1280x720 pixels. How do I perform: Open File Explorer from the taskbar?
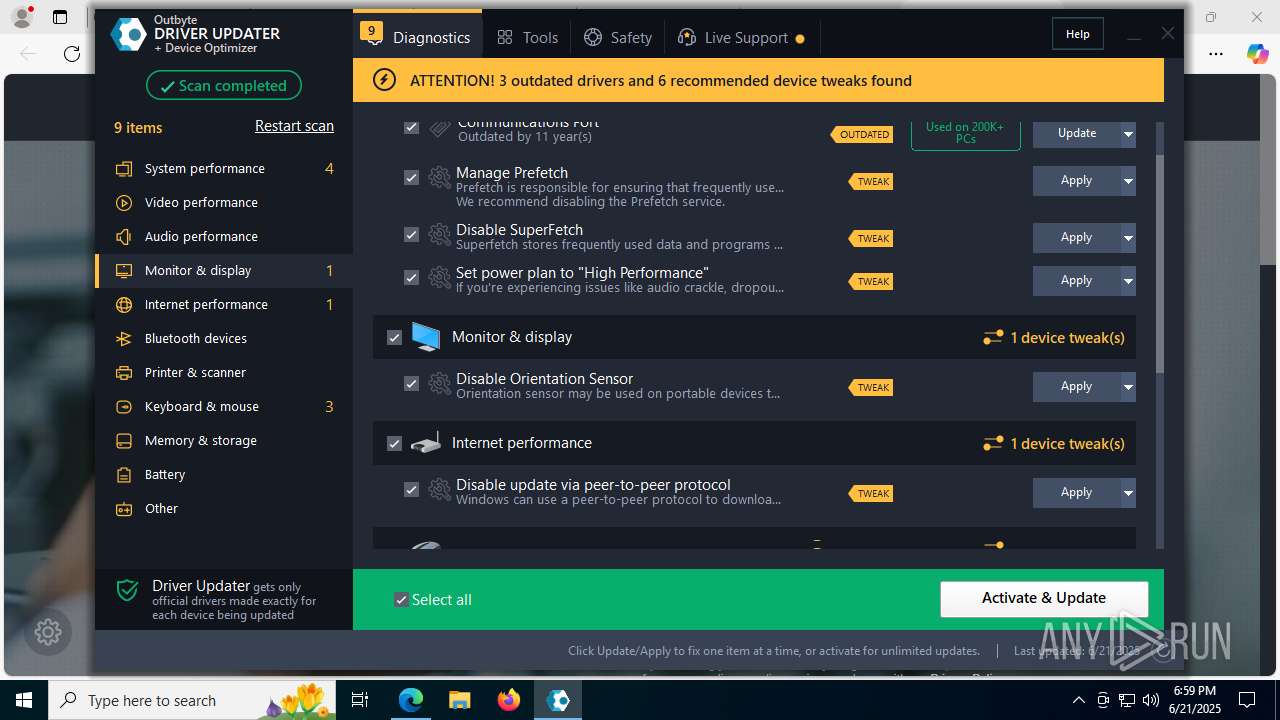[459, 700]
